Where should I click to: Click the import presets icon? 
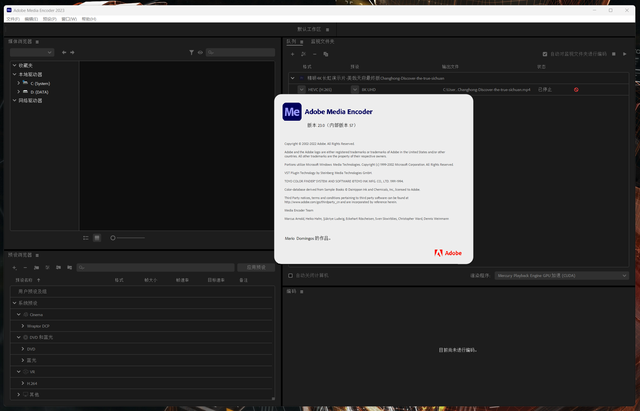pyautogui.click(x=58, y=268)
